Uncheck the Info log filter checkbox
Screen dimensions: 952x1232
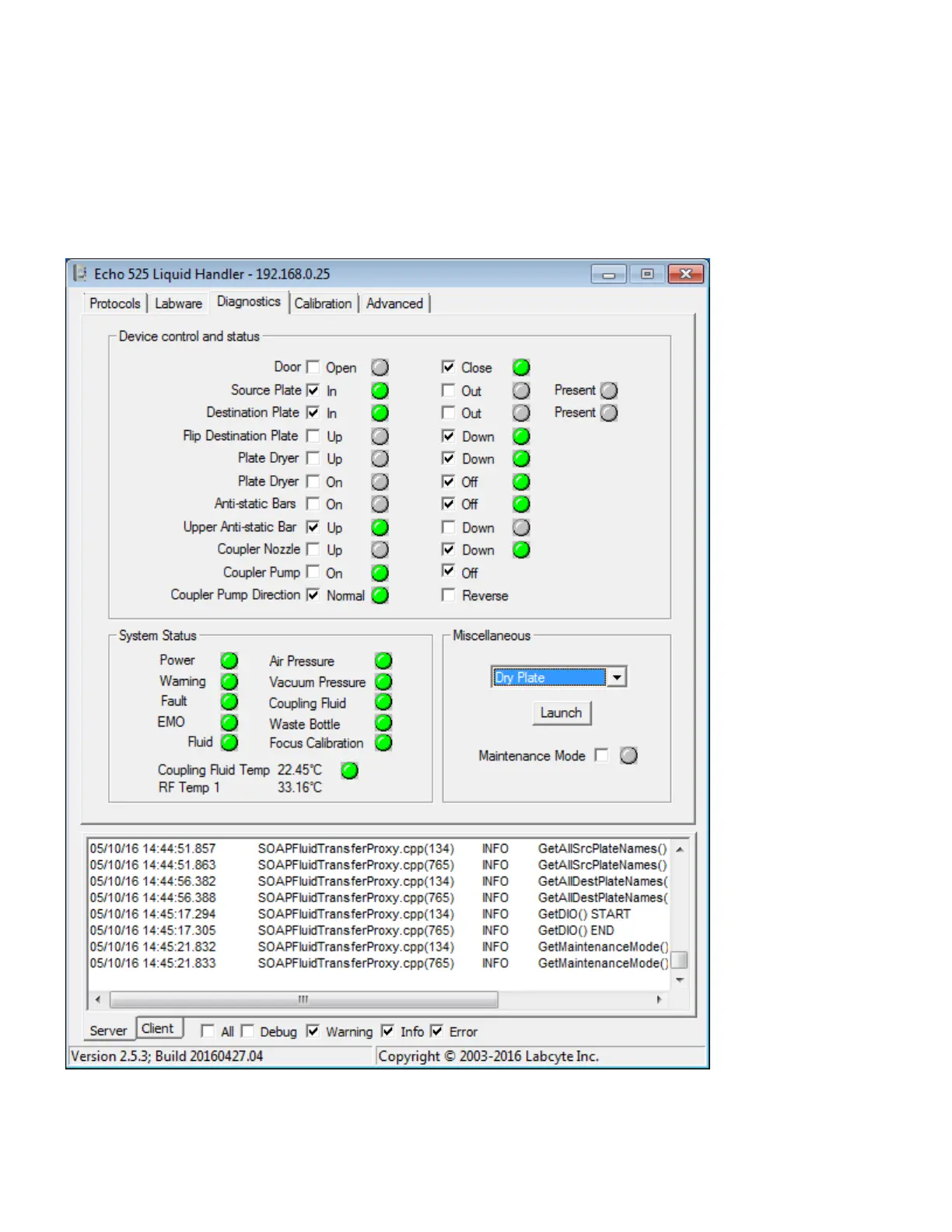click(x=387, y=1031)
